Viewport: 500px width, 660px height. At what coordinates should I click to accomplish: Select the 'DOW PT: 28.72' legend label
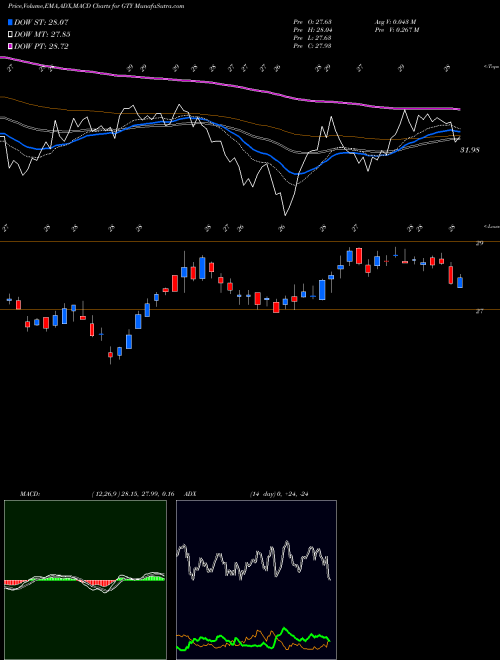coord(41,46)
